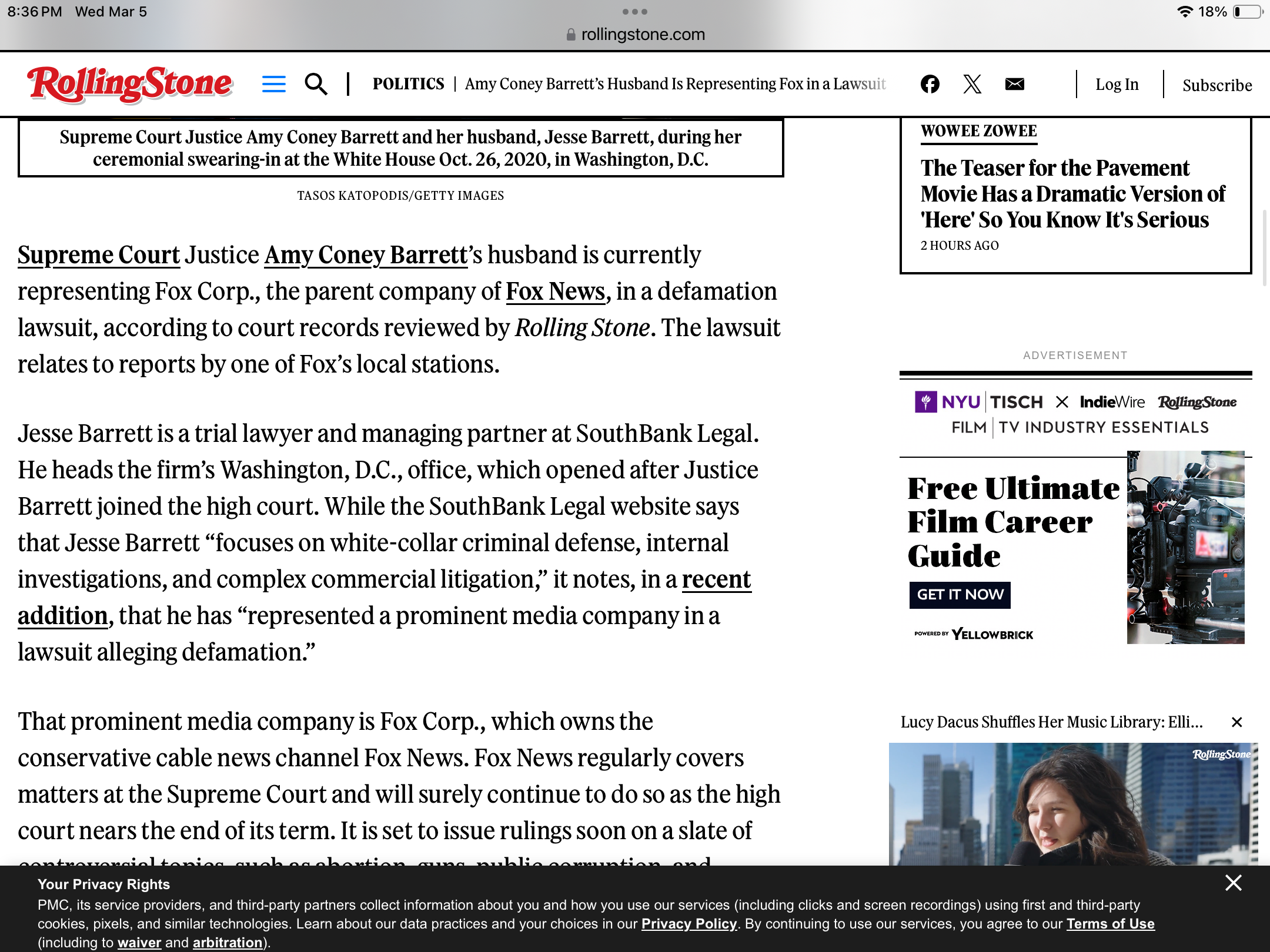Go to Rolling Stone home logo
1270x952 pixels.
click(x=130, y=84)
